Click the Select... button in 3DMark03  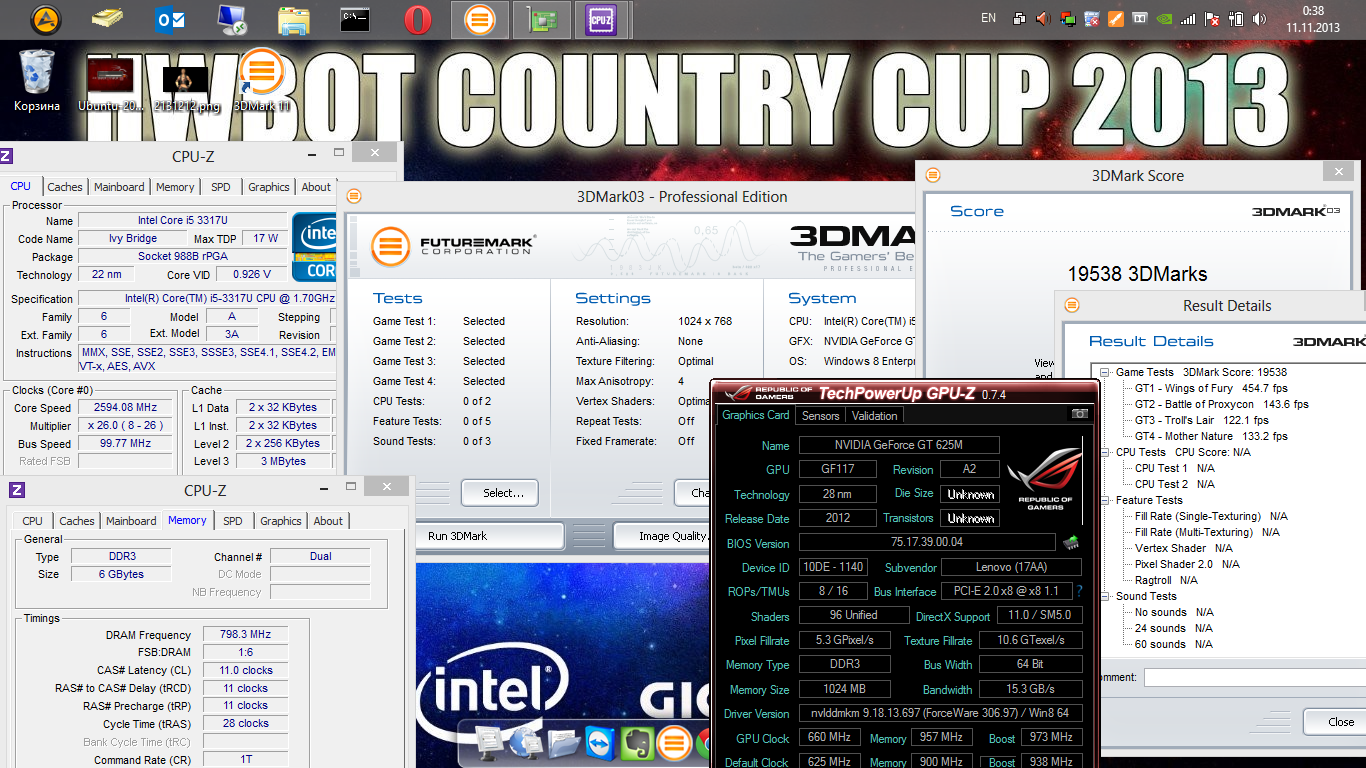click(499, 493)
